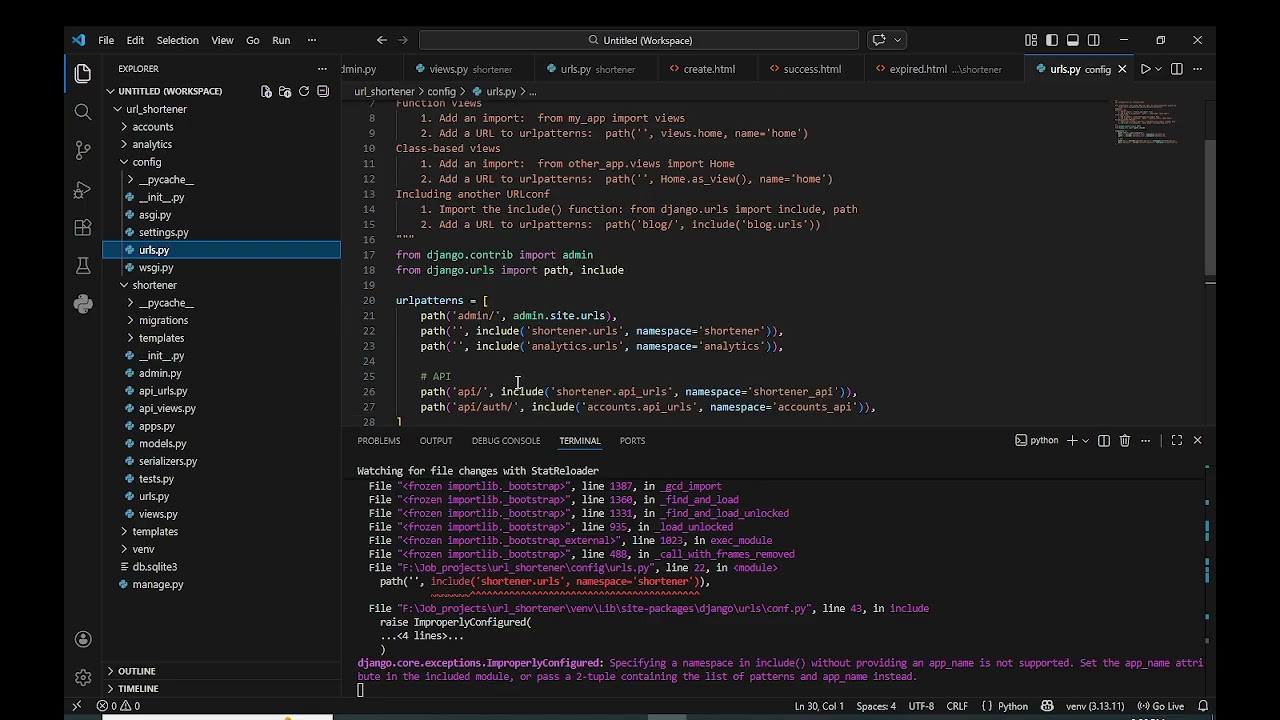Change UTF-8 file encoding
This screenshot has height=720, width=1280.
921,706
